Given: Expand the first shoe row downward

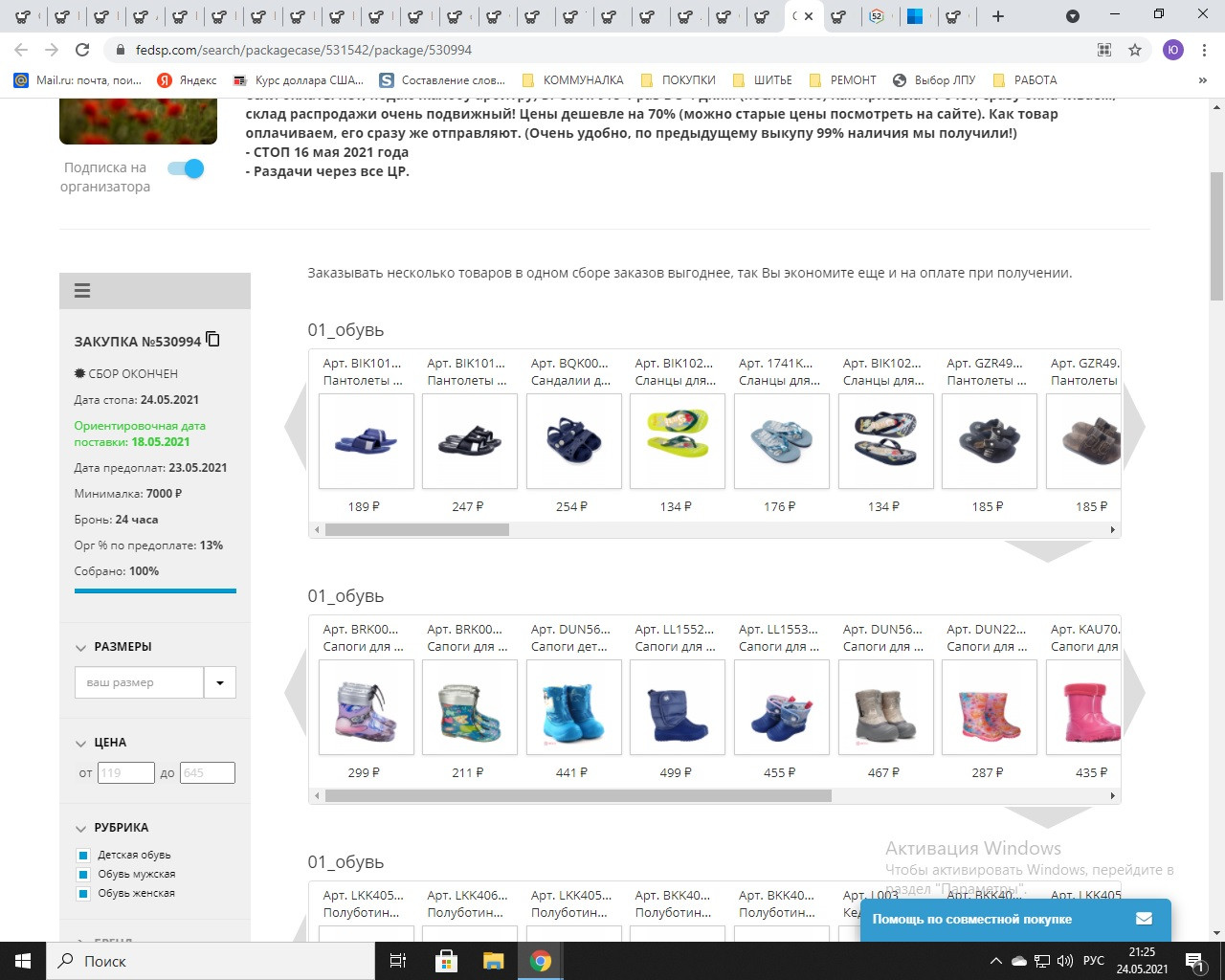Looking at the screenshot, I should click(x=1048, y=551).
